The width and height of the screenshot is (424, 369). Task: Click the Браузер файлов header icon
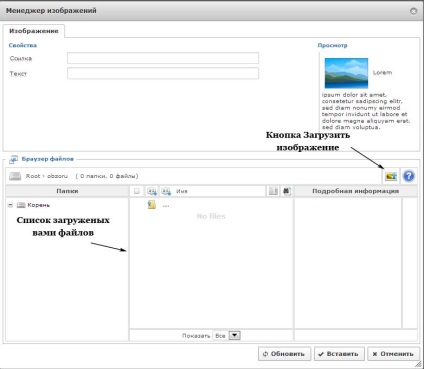(x=13, y=159)
